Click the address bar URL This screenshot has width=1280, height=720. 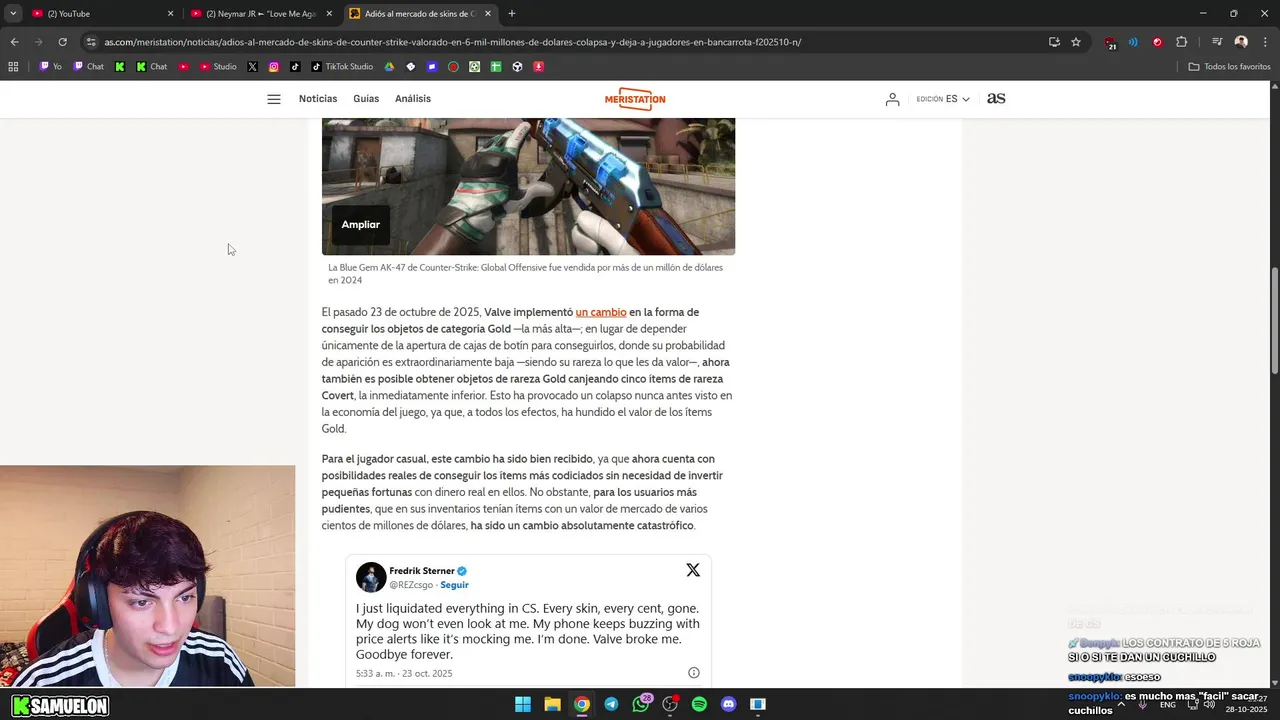pyautogui.click(x=453, y=42)
